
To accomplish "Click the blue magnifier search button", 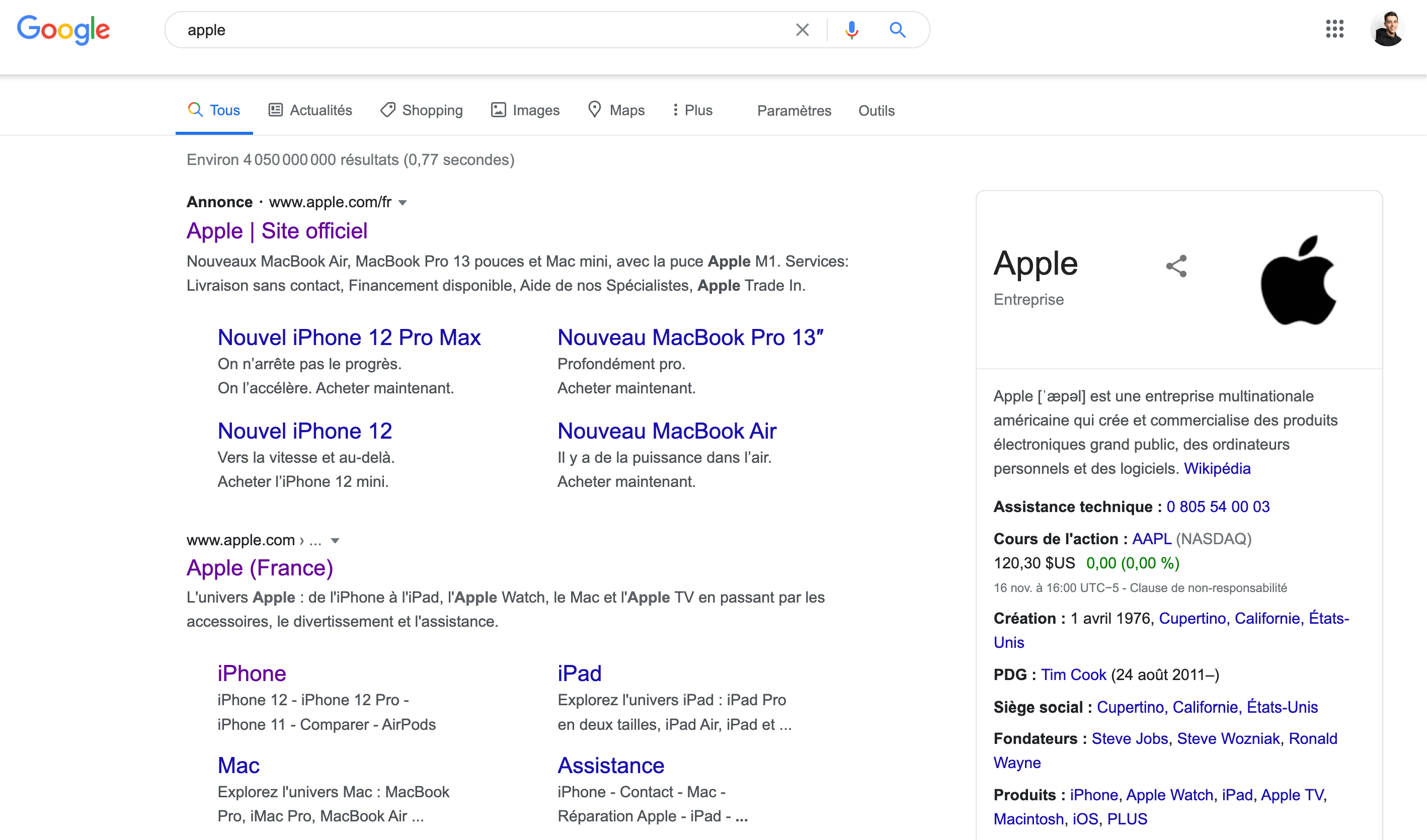I will coord(897,30).
